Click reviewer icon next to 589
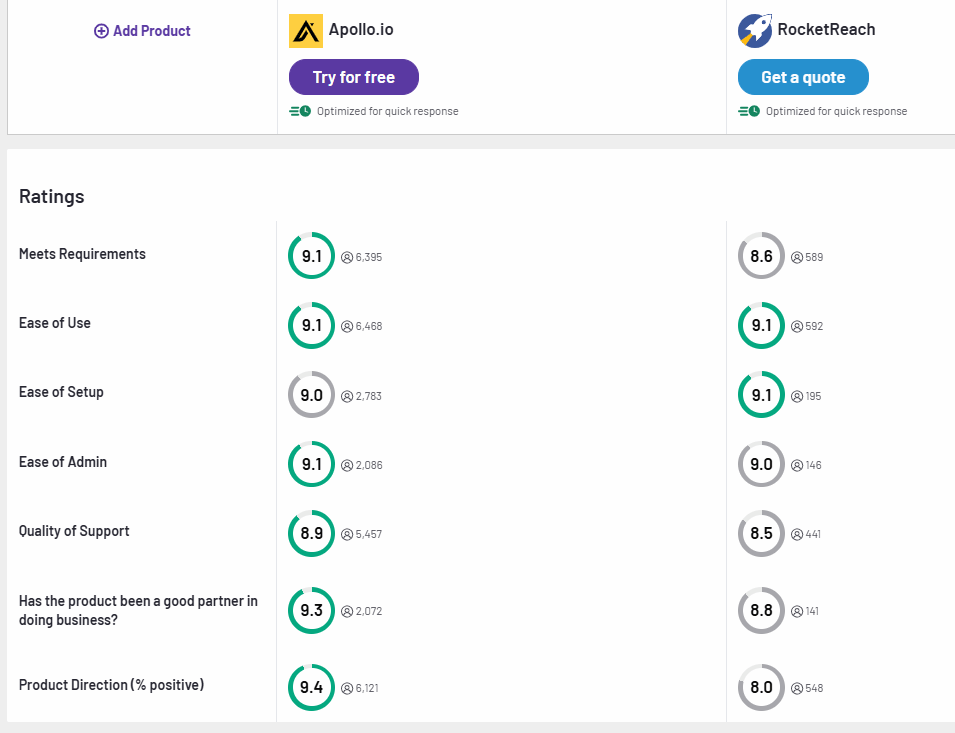The width and height of the screenshot is (955, 733). click(x=797, y=257)
